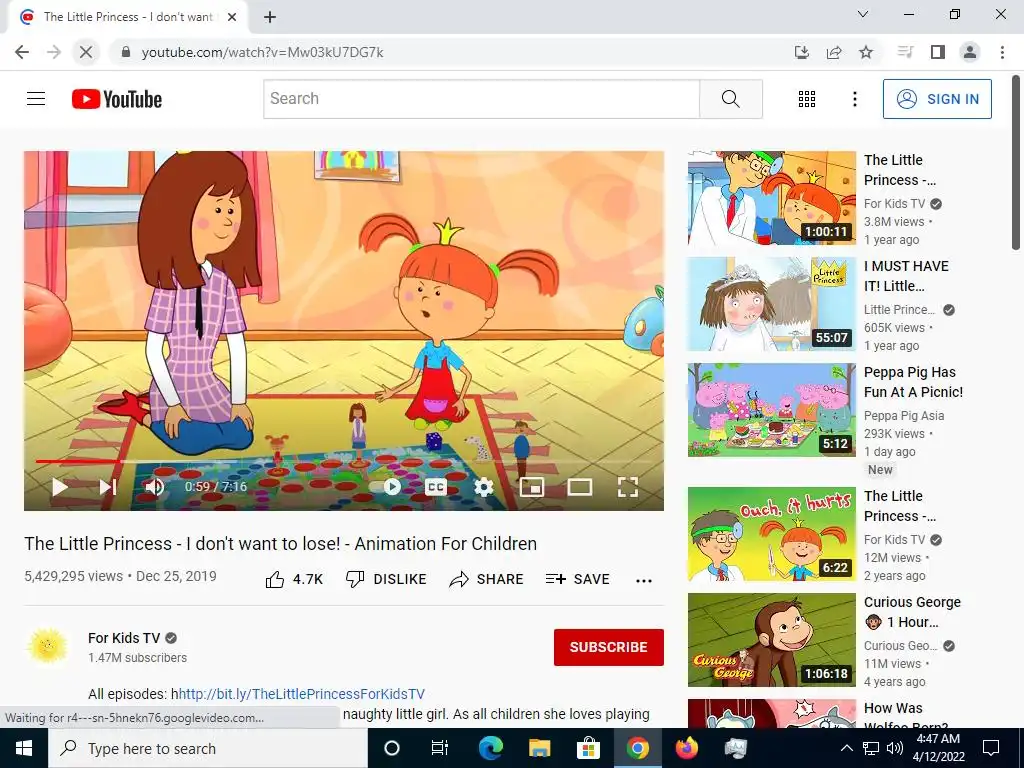Viewport: 1024px width, 768px height.
Task: Go to YouTube home via logo
Action: point(117,99)
